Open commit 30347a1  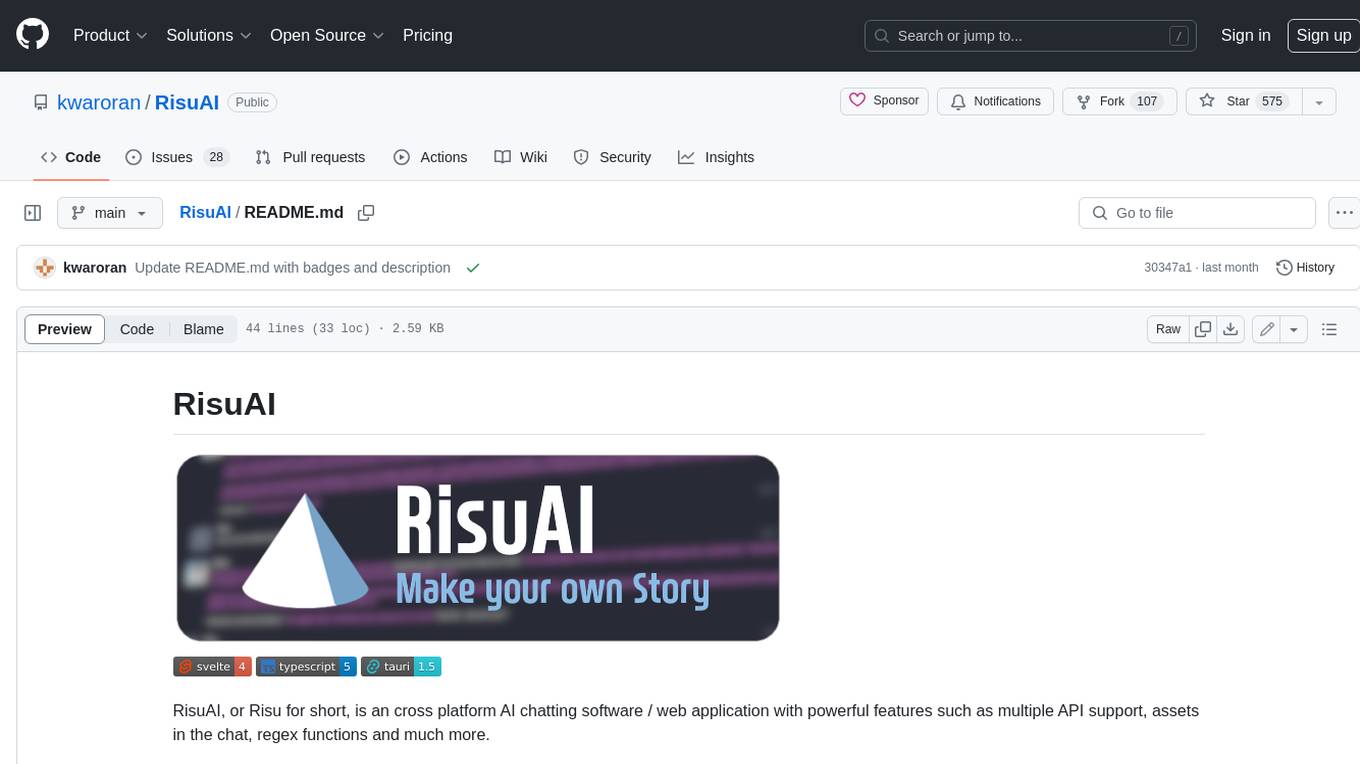coord(1168,268)
